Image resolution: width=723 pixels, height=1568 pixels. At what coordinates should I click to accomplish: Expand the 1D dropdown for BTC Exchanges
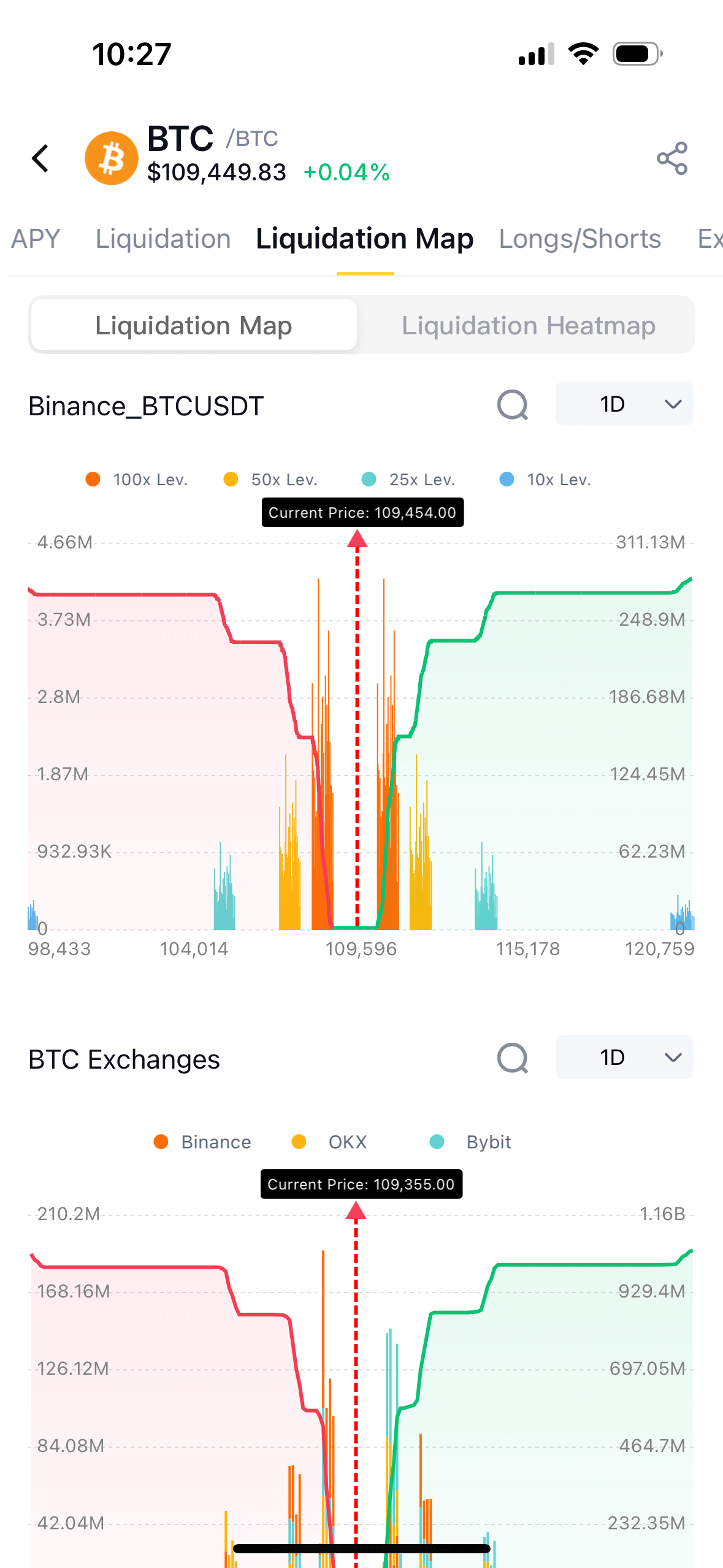(x=624, y=1058)
